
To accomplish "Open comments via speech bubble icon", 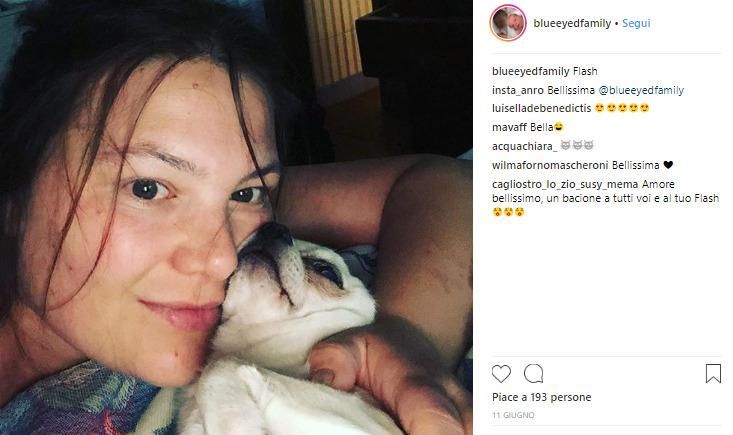I will tap(533, 374).
